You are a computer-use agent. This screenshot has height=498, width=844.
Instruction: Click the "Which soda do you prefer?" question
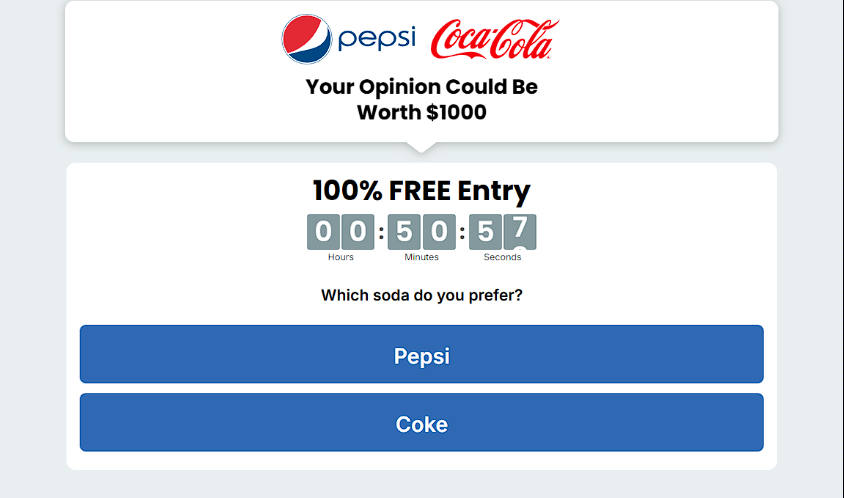(x=422, y=295)
